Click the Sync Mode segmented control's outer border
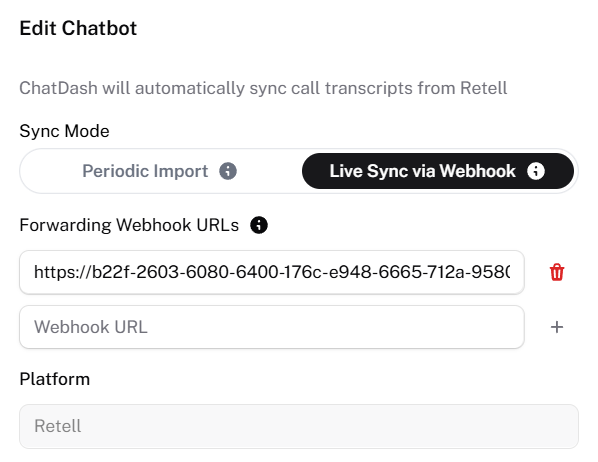 (x=299, y=149)
